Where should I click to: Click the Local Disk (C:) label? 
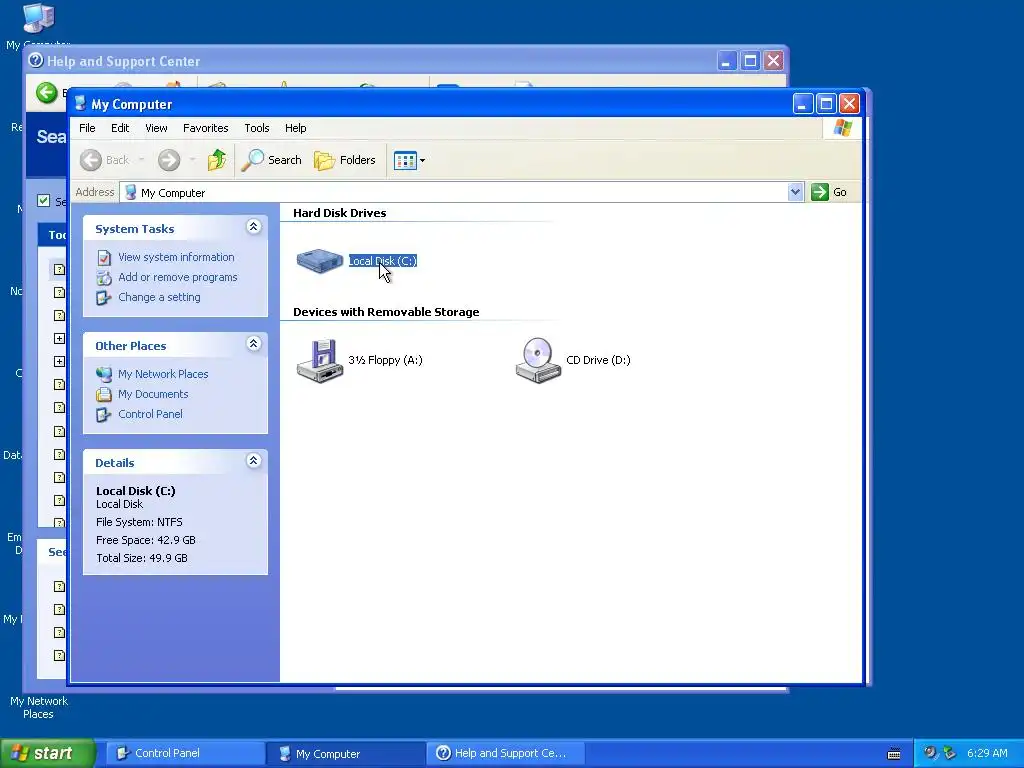pyautogui.click(x=383, y=261)
